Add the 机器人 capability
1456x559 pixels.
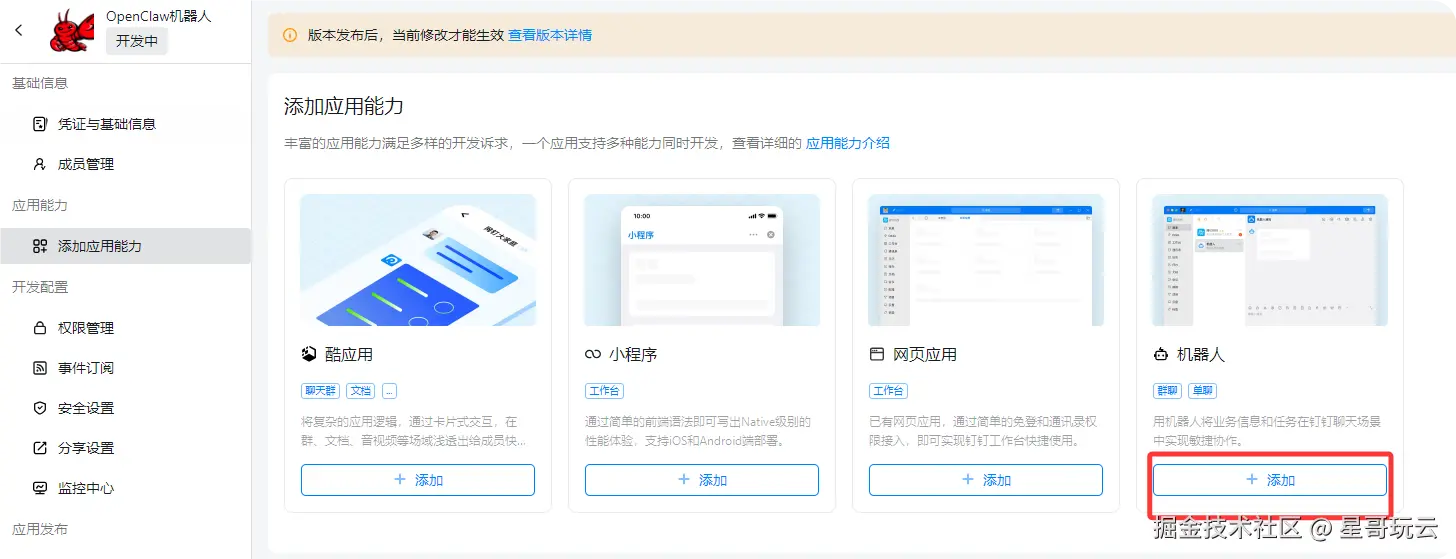point(1270,480)
